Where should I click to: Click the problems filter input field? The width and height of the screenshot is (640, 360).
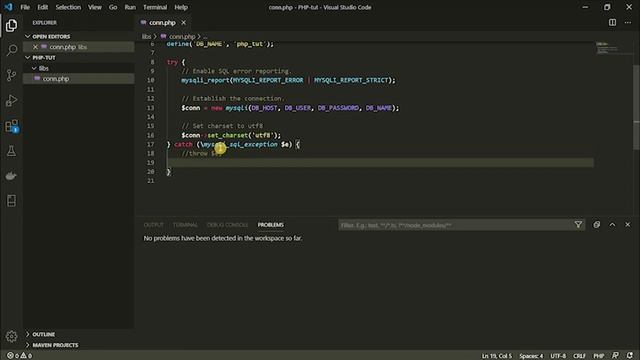(x=456, y=225)
